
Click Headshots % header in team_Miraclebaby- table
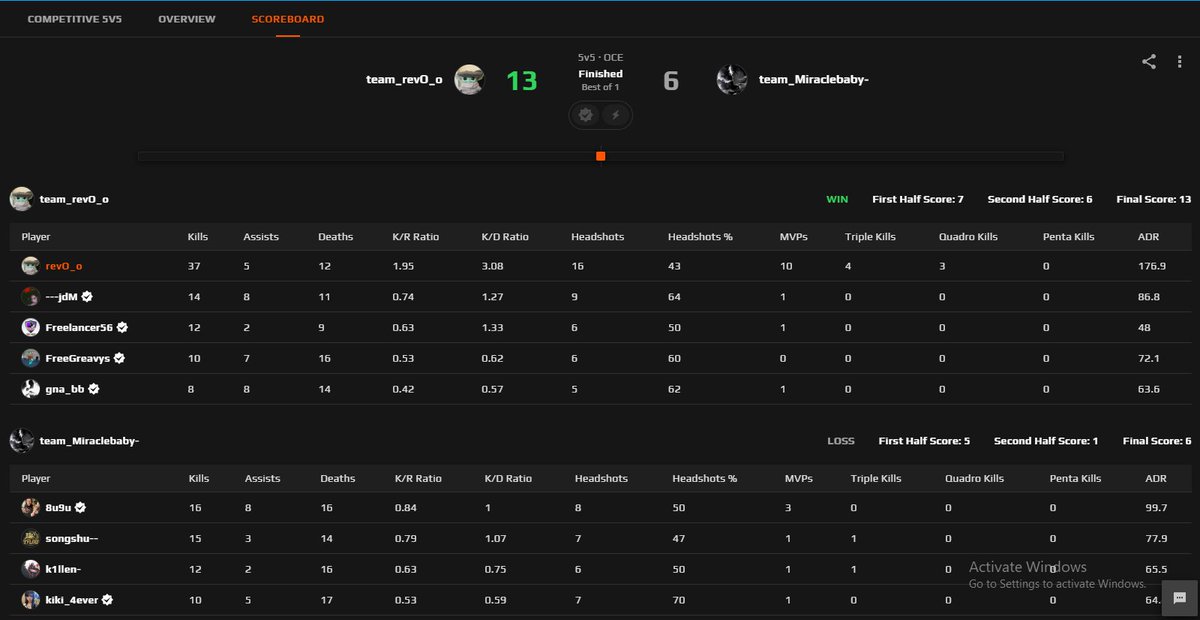(x=705, y=478)
